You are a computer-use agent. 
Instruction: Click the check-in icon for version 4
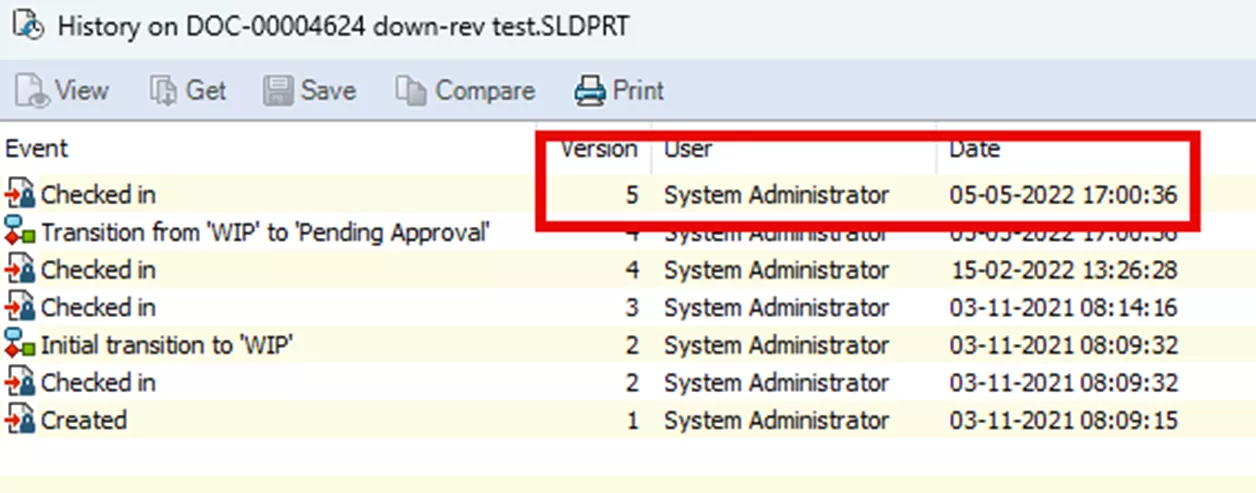[20, 270]
